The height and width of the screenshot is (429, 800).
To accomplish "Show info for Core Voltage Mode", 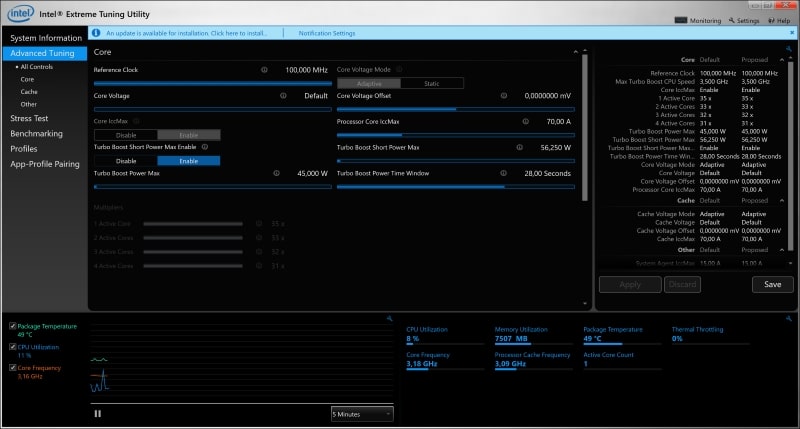I will [x=399, y=69].
